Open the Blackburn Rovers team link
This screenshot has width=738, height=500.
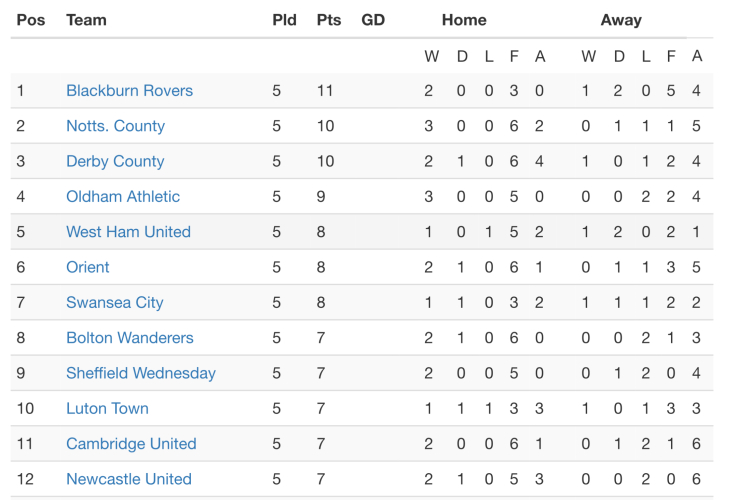[x=129, y=91]
